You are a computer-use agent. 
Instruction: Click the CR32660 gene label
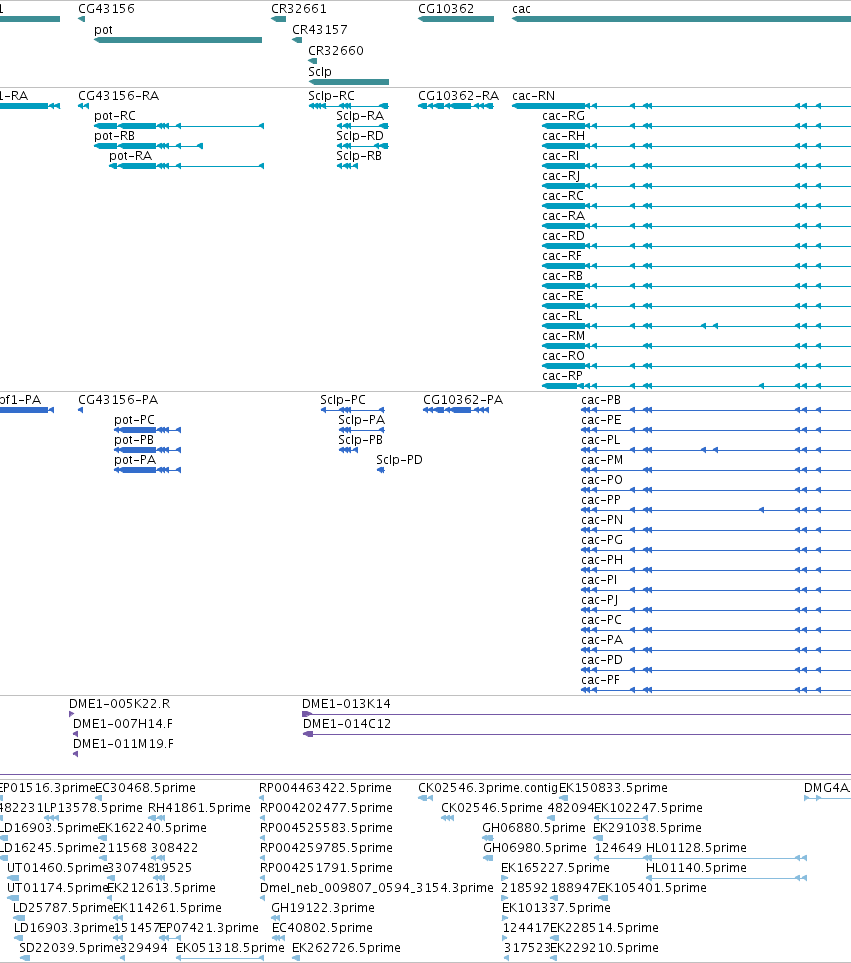tap(336, 50)
